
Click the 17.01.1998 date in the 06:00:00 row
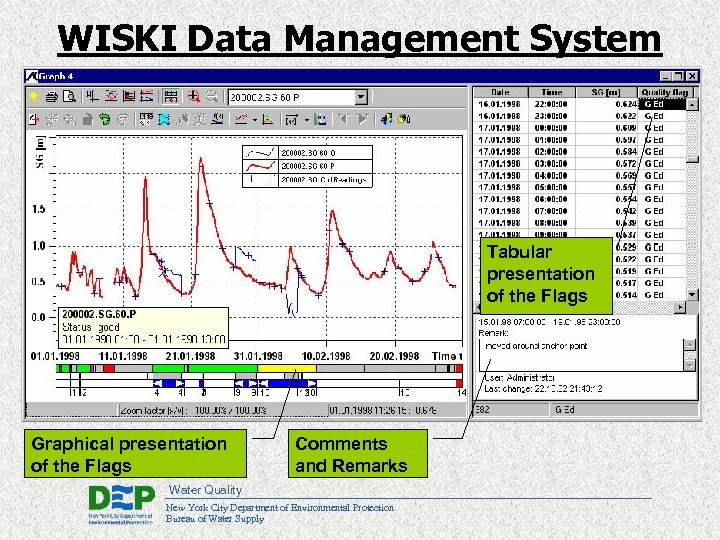[500, 199]
